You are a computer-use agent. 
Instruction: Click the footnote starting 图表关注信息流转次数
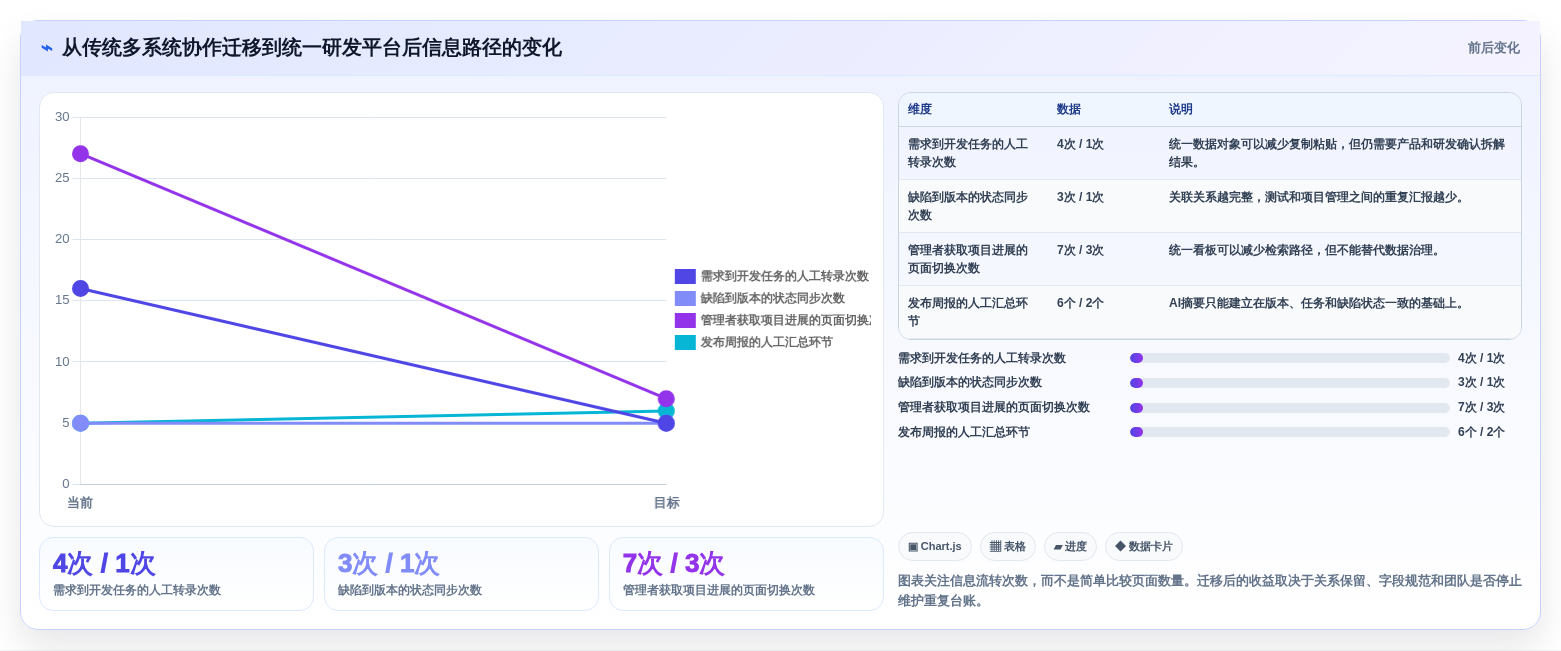click(1210, 590)
